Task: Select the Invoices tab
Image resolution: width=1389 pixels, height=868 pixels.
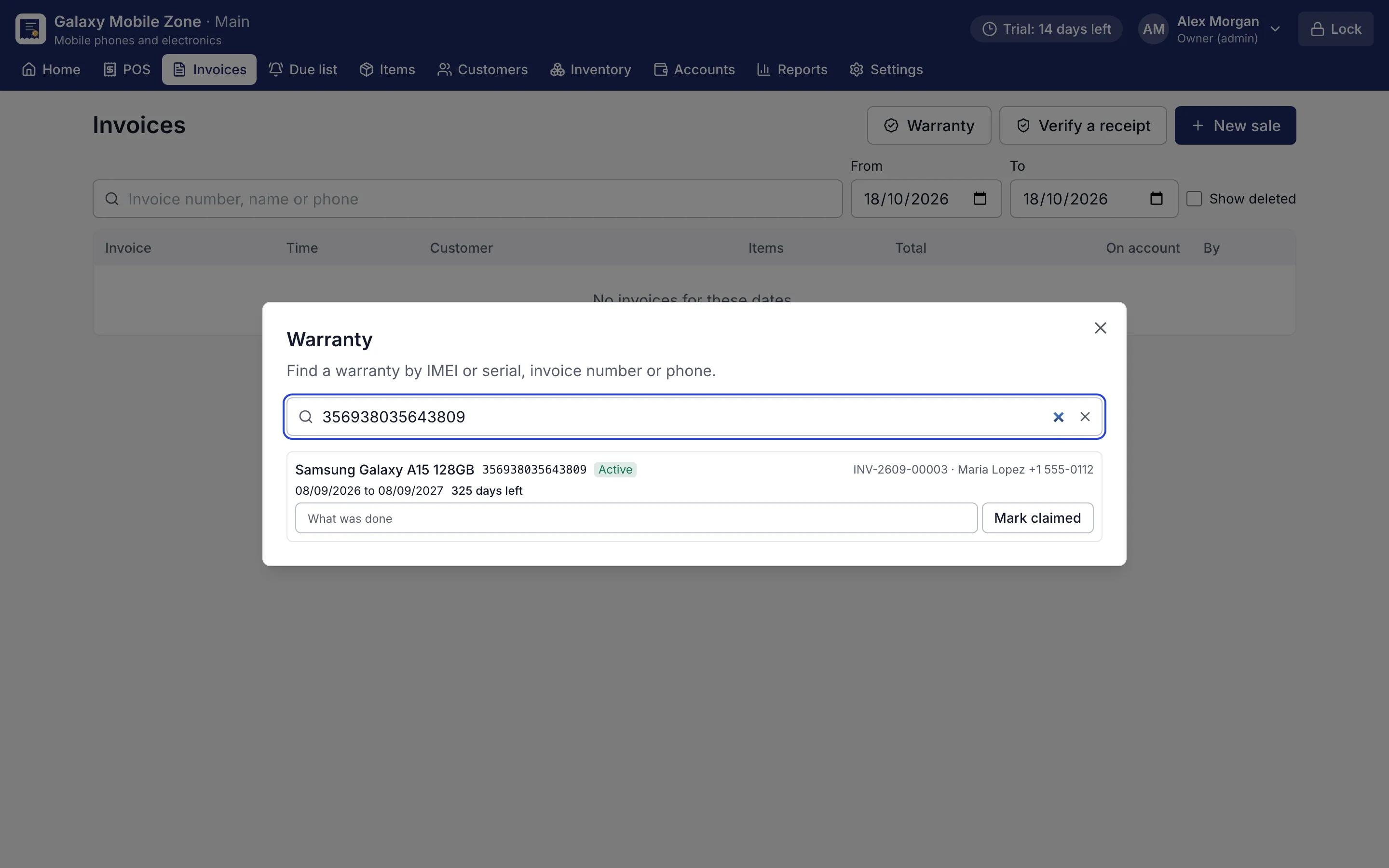Action: [209, 69]
